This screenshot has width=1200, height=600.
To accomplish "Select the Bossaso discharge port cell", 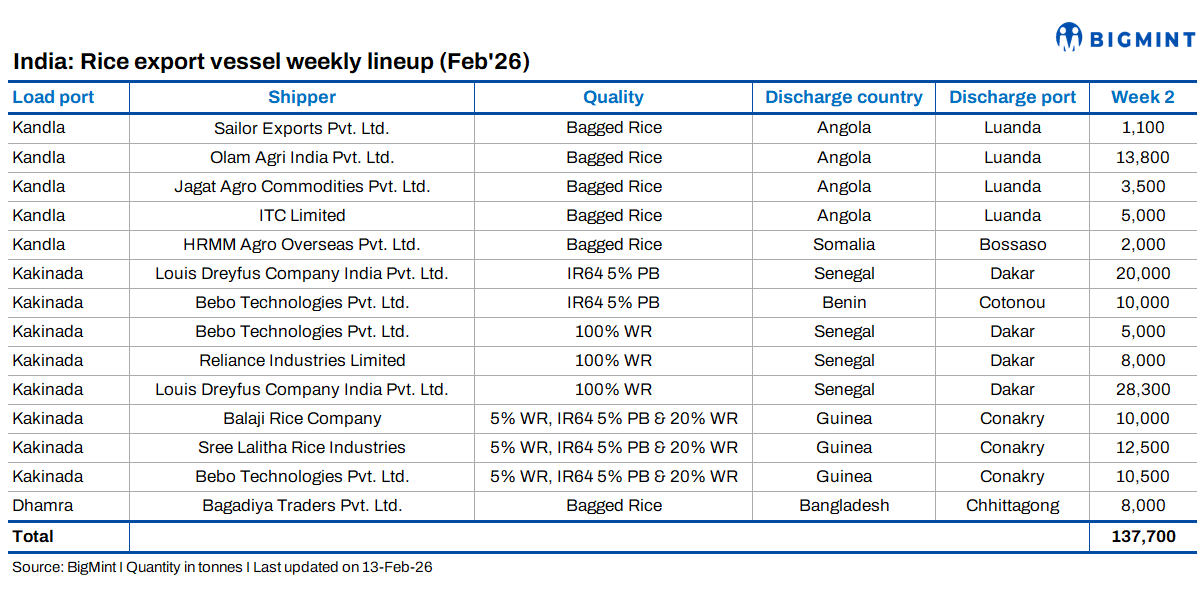I will tap(1012, 244).
